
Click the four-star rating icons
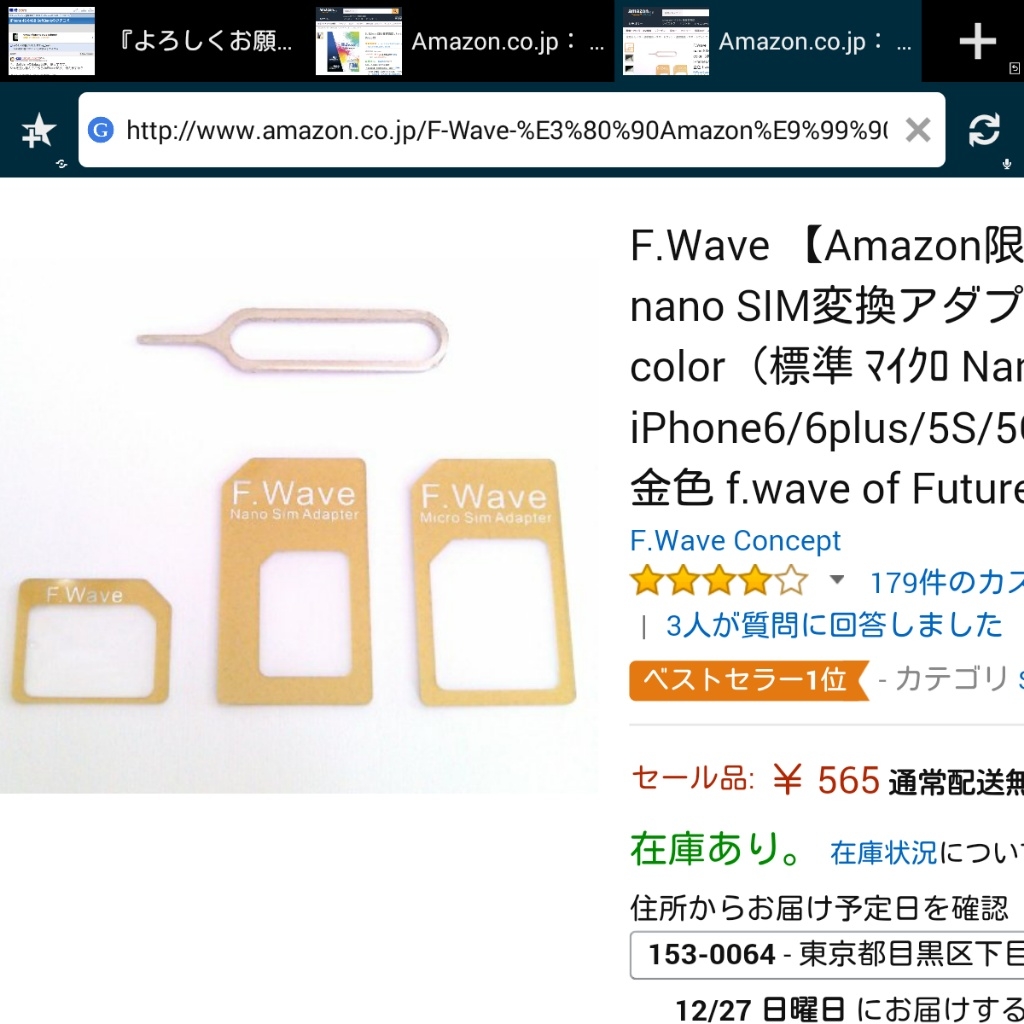[718, 580]
